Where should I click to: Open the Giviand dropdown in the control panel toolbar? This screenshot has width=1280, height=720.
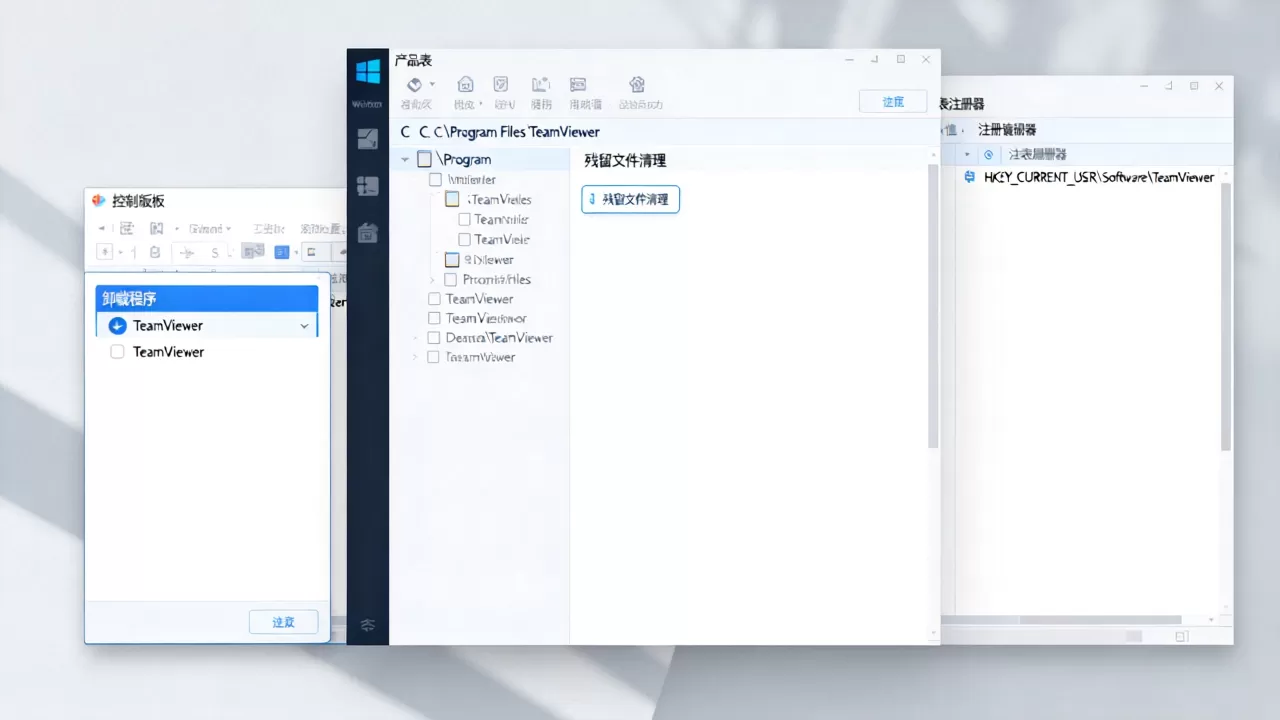pos(210,229)
